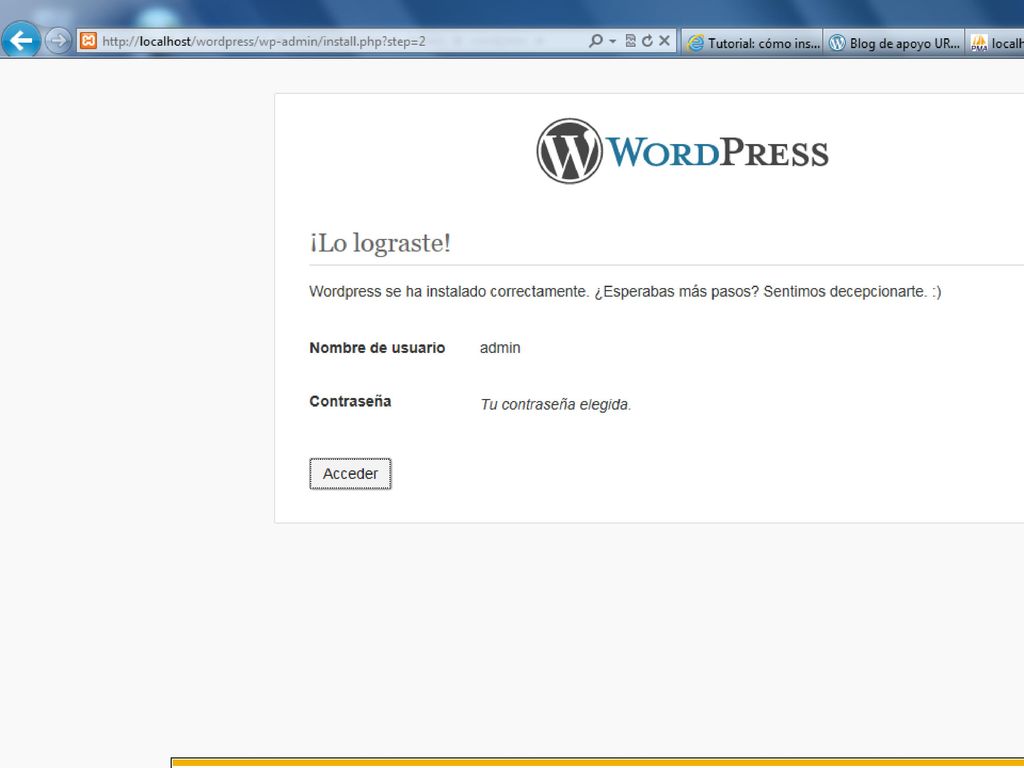This screenshot has width=1024, height=768.
Task: Click the phpMyAdmin icon on localhost tab
Action: point(979,43)
